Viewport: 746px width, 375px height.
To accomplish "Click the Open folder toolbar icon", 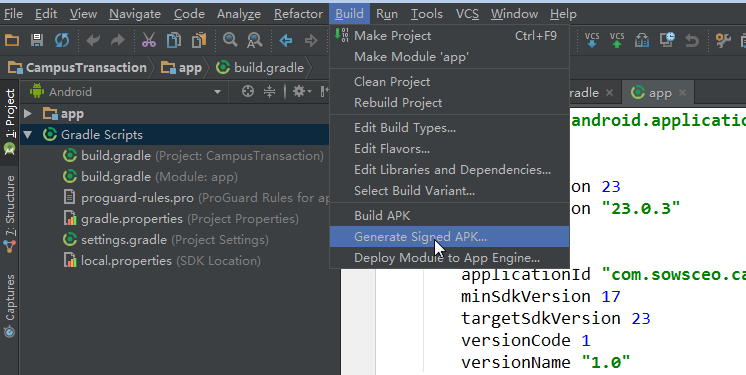I will [x=12, y=40].
